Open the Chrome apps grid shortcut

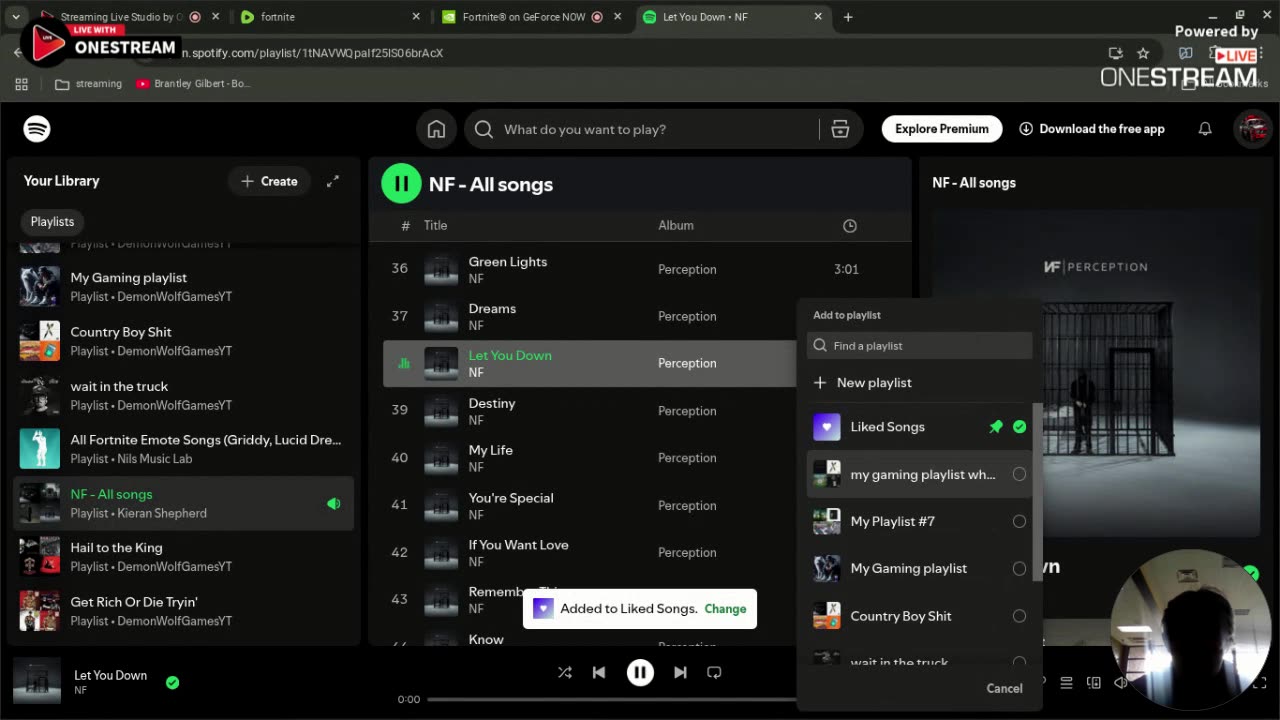pos(21,84)
